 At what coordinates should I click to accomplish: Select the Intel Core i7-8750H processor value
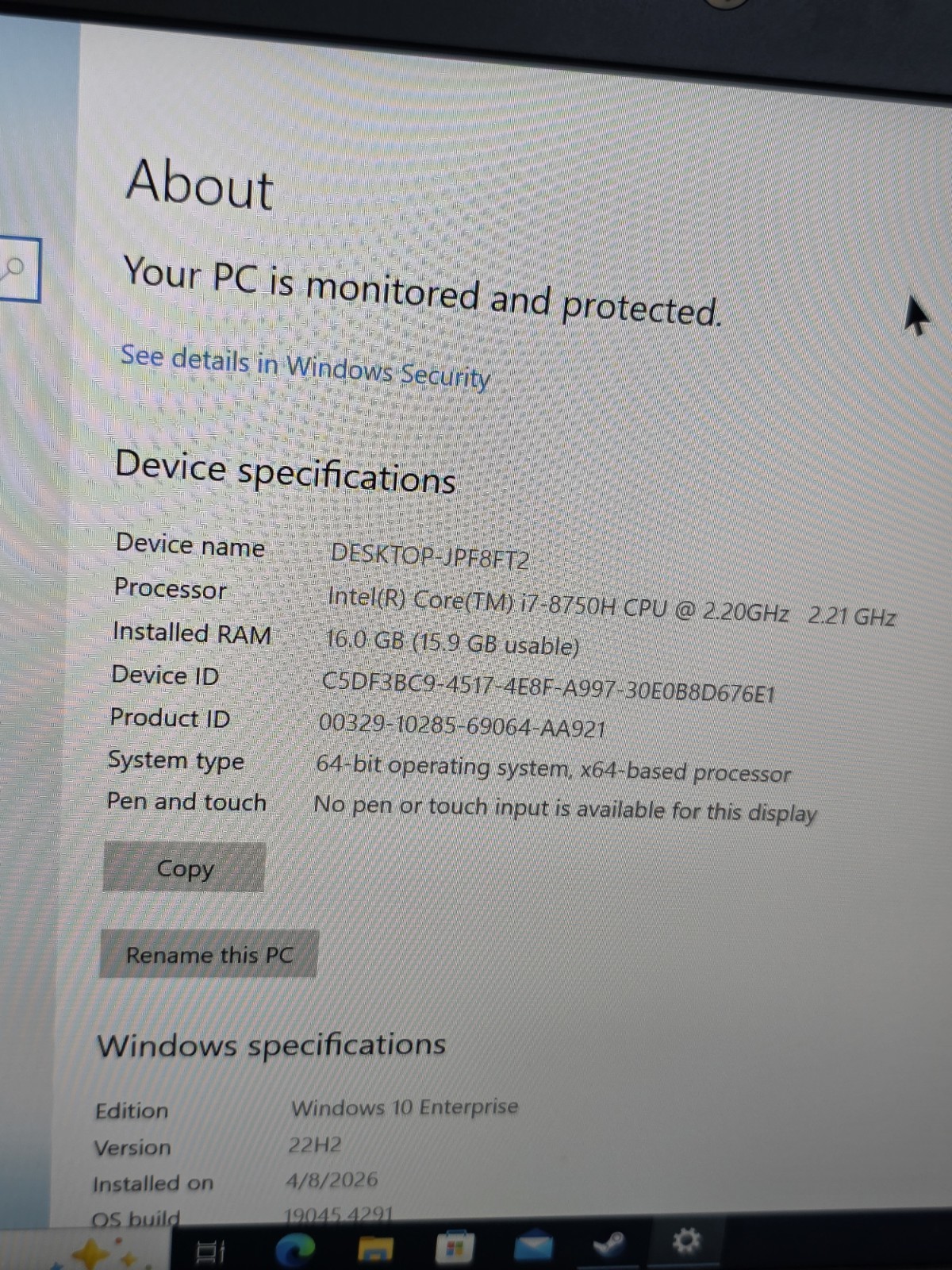click(612, 606)
